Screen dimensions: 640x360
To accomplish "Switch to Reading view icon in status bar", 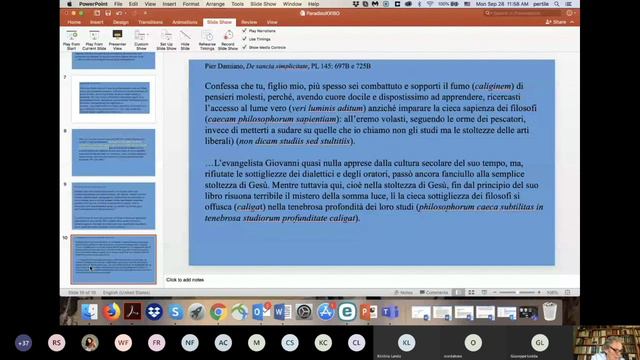I will click(x=484, y=292).
